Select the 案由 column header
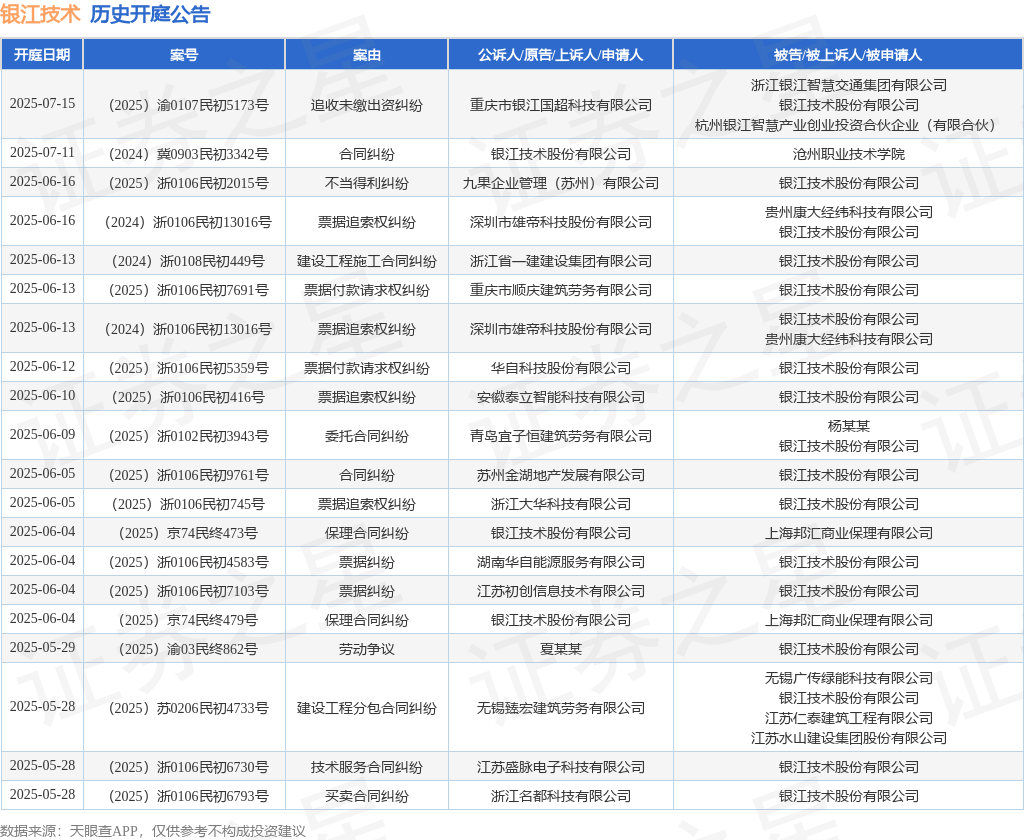This screenshot has width=1024, height=840. coord(366,55)
